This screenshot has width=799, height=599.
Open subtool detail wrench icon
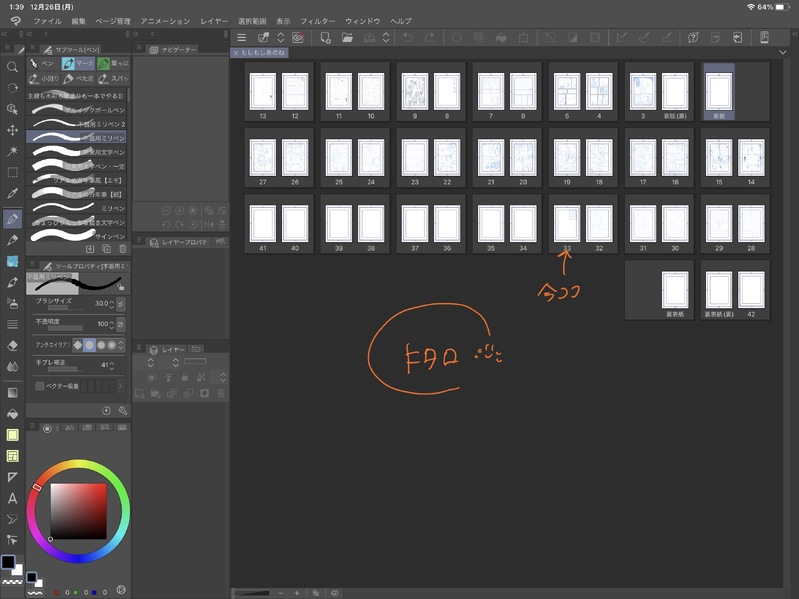pos(122,411)
